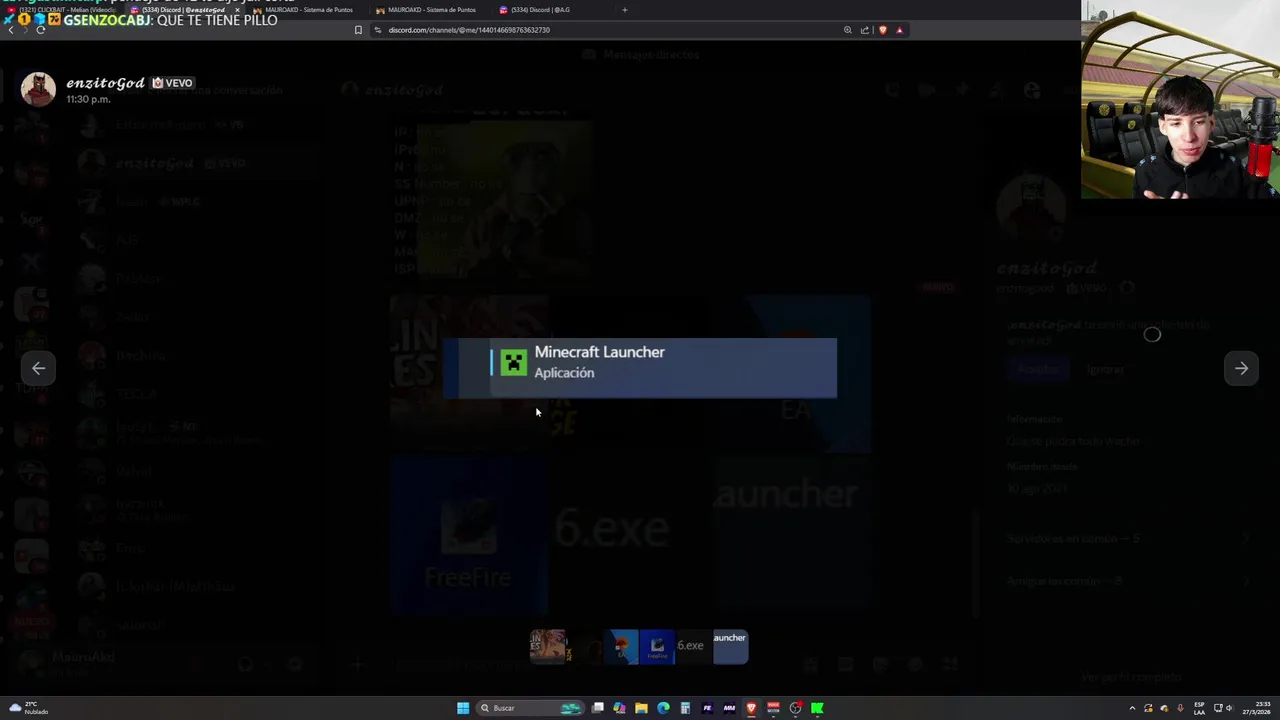Reload the Discord page
This screenshot has width=1280, height=720.
coord(41,30)
